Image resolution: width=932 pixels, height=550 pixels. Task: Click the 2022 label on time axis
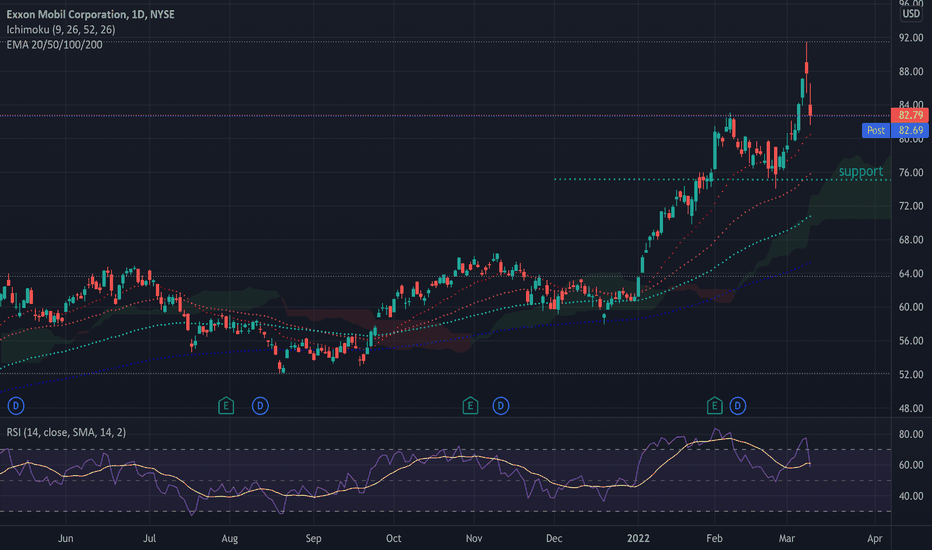[638, 538]
